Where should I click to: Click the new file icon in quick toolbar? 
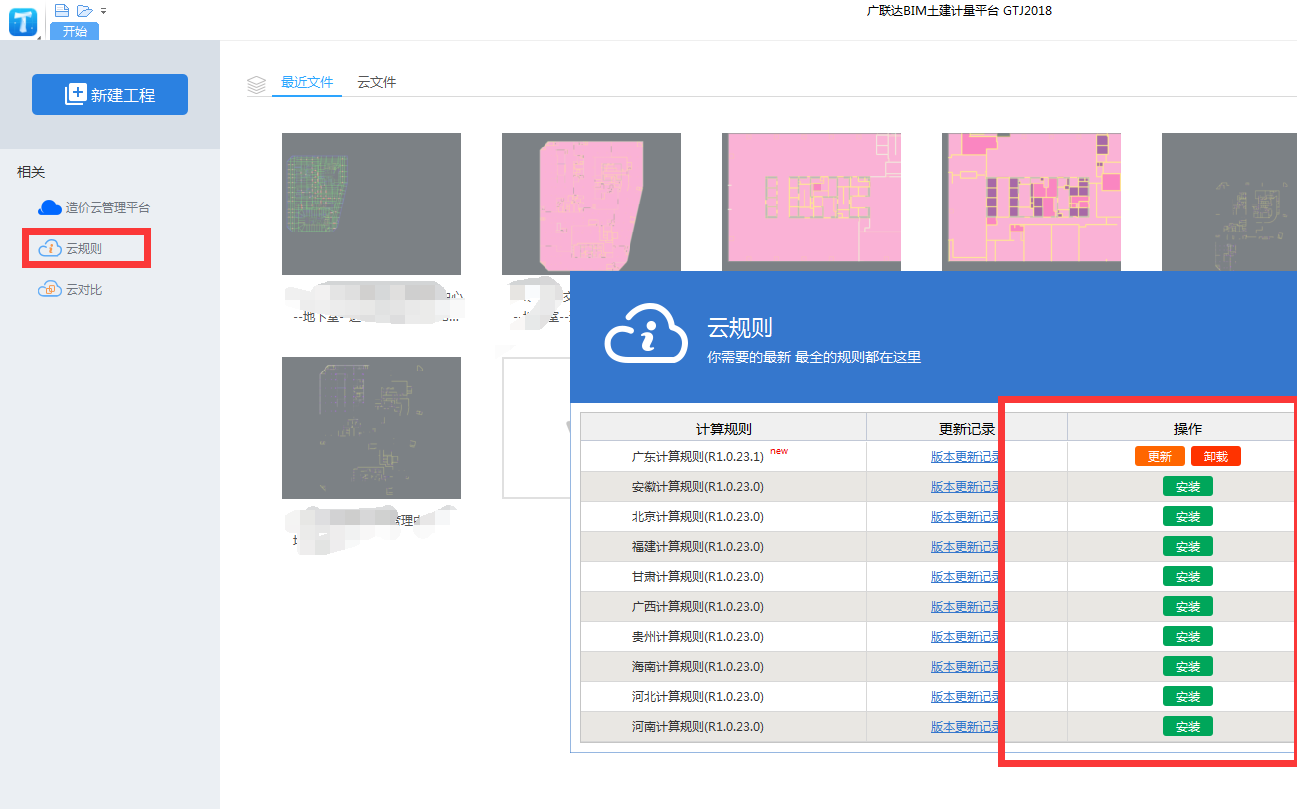(x=62, y=10)
